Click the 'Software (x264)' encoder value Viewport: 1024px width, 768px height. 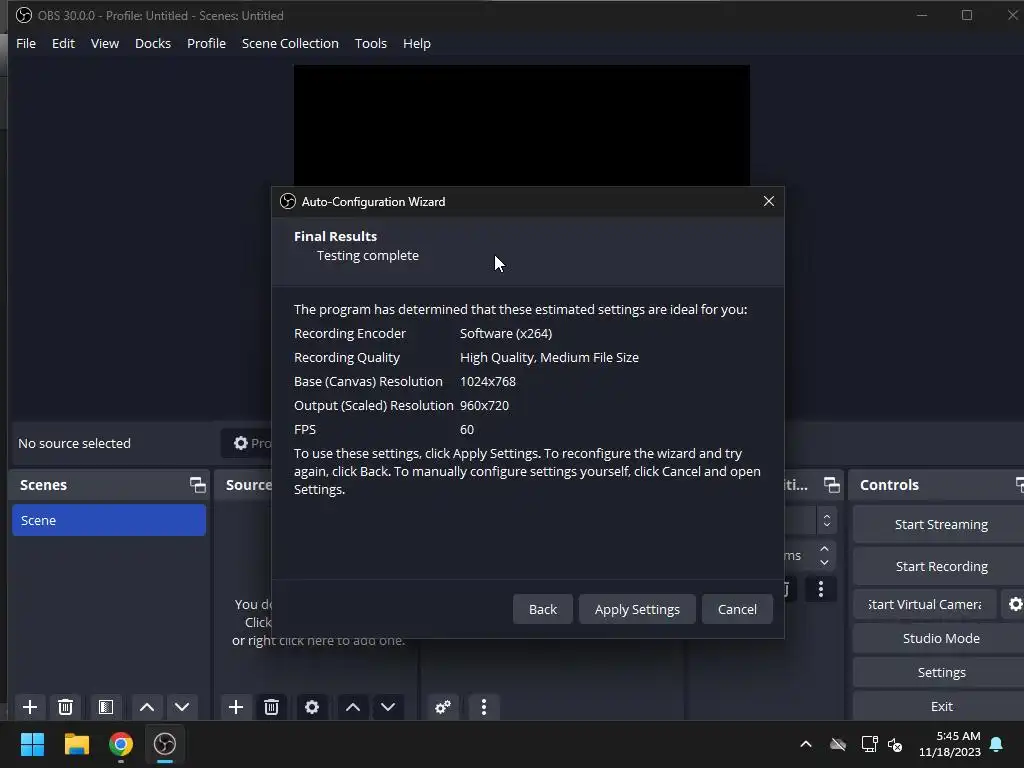click(505, 333)
